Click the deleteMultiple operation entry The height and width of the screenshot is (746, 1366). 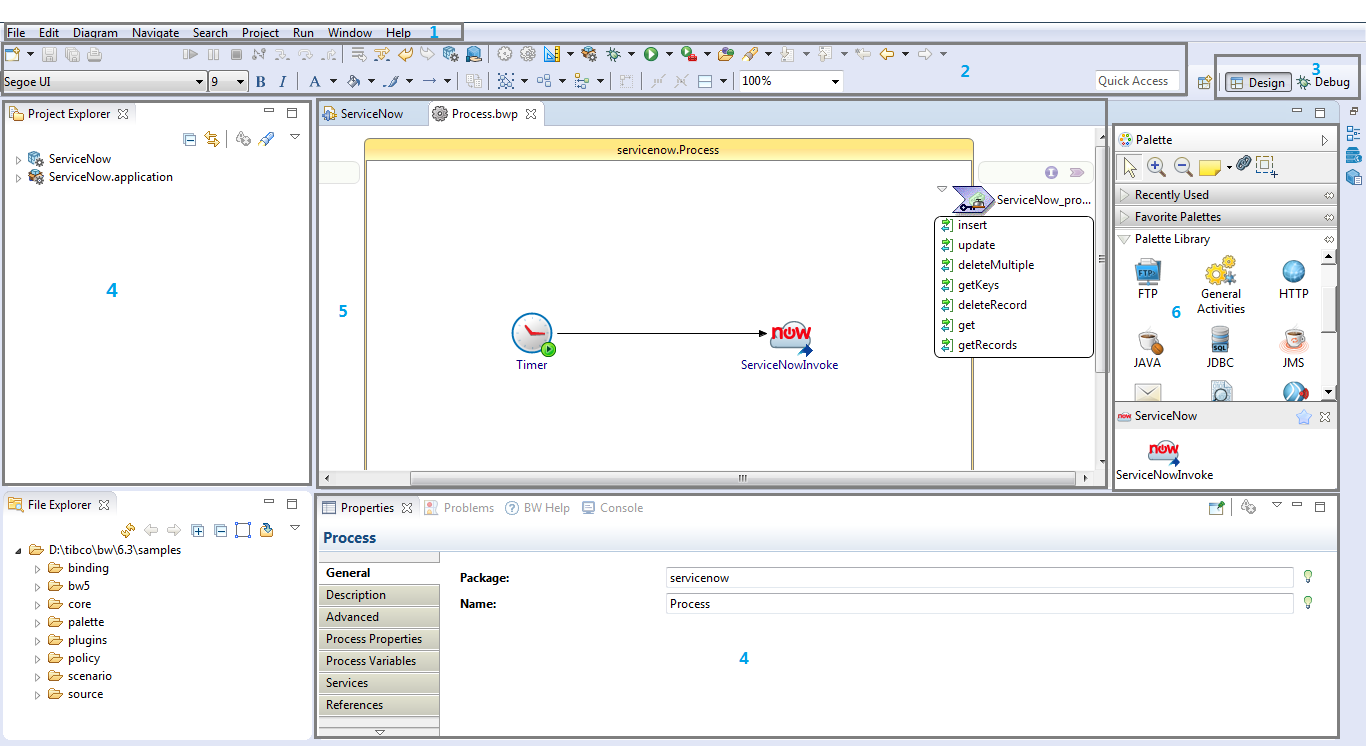[996, 265]
